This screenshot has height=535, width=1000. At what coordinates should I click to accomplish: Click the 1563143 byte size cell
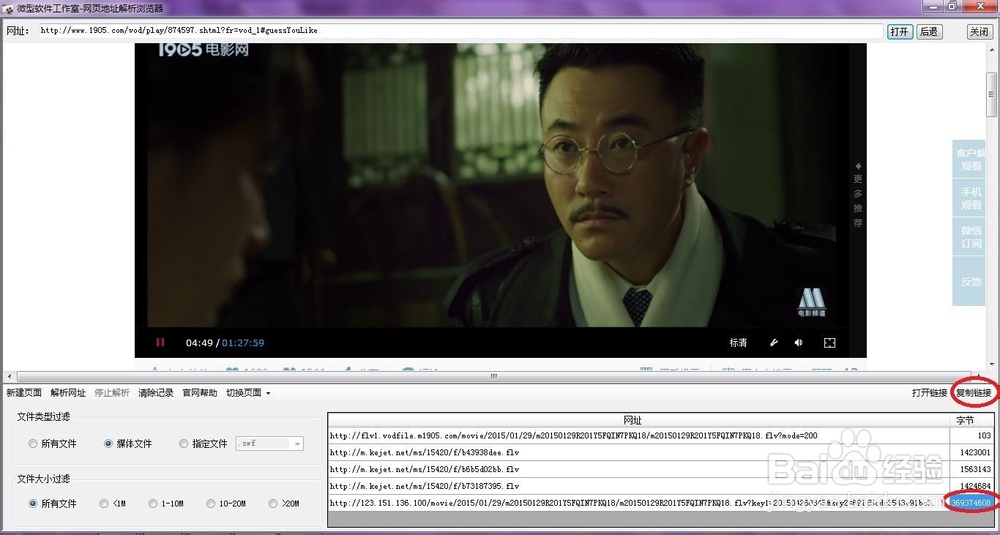[x=971, y=469]
